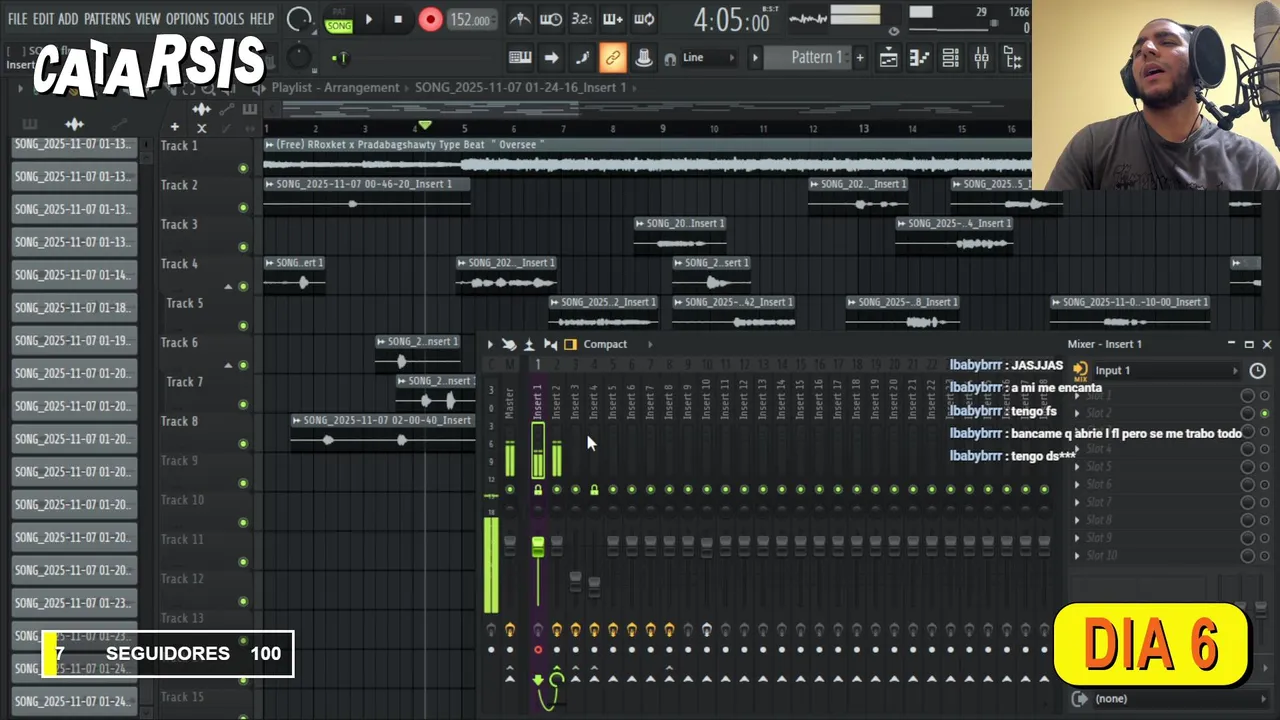Open the Playlist view icon
Viewport: 1280px width, 720px height.
[x=889, y=58]
